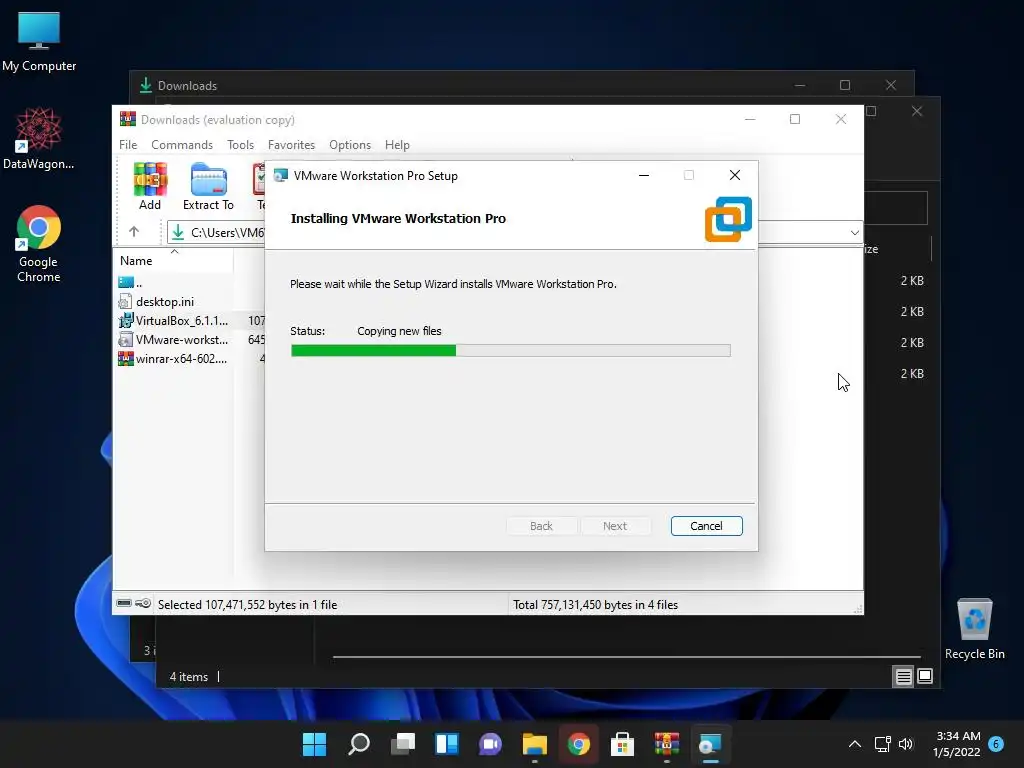
Task: Cancel the VMware Workstation installation
Action: tap(707, 526)
